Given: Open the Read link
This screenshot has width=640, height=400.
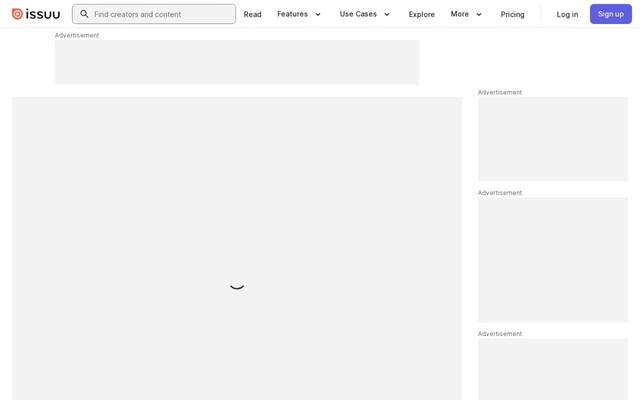Looking at the screenshot, I should click(x=252, y=14).
